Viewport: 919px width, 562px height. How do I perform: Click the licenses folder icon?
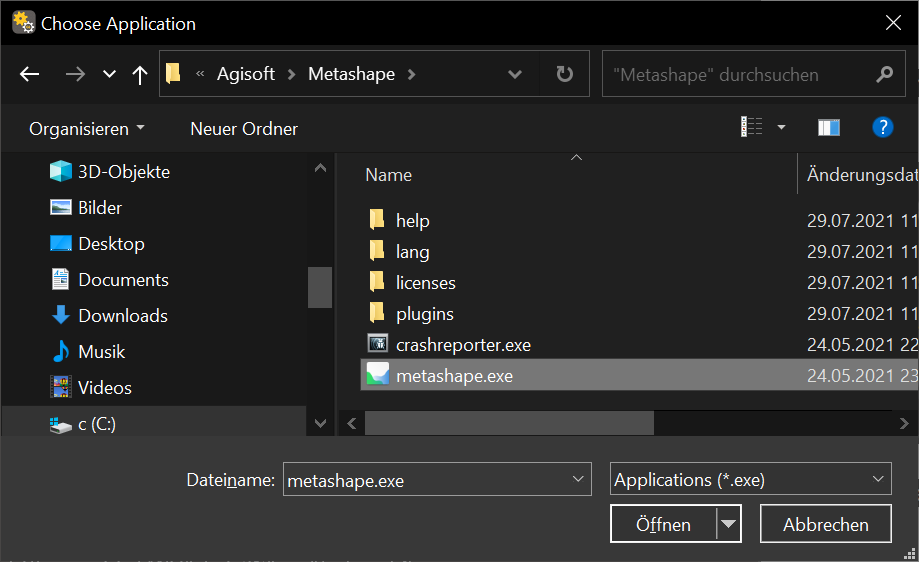click(377, 281)
